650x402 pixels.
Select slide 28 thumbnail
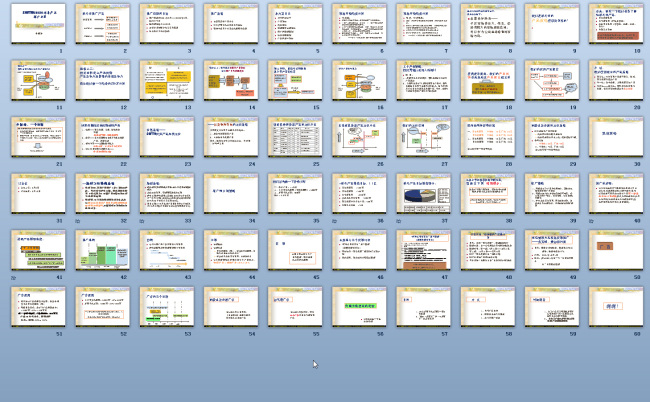coord(488,136)
